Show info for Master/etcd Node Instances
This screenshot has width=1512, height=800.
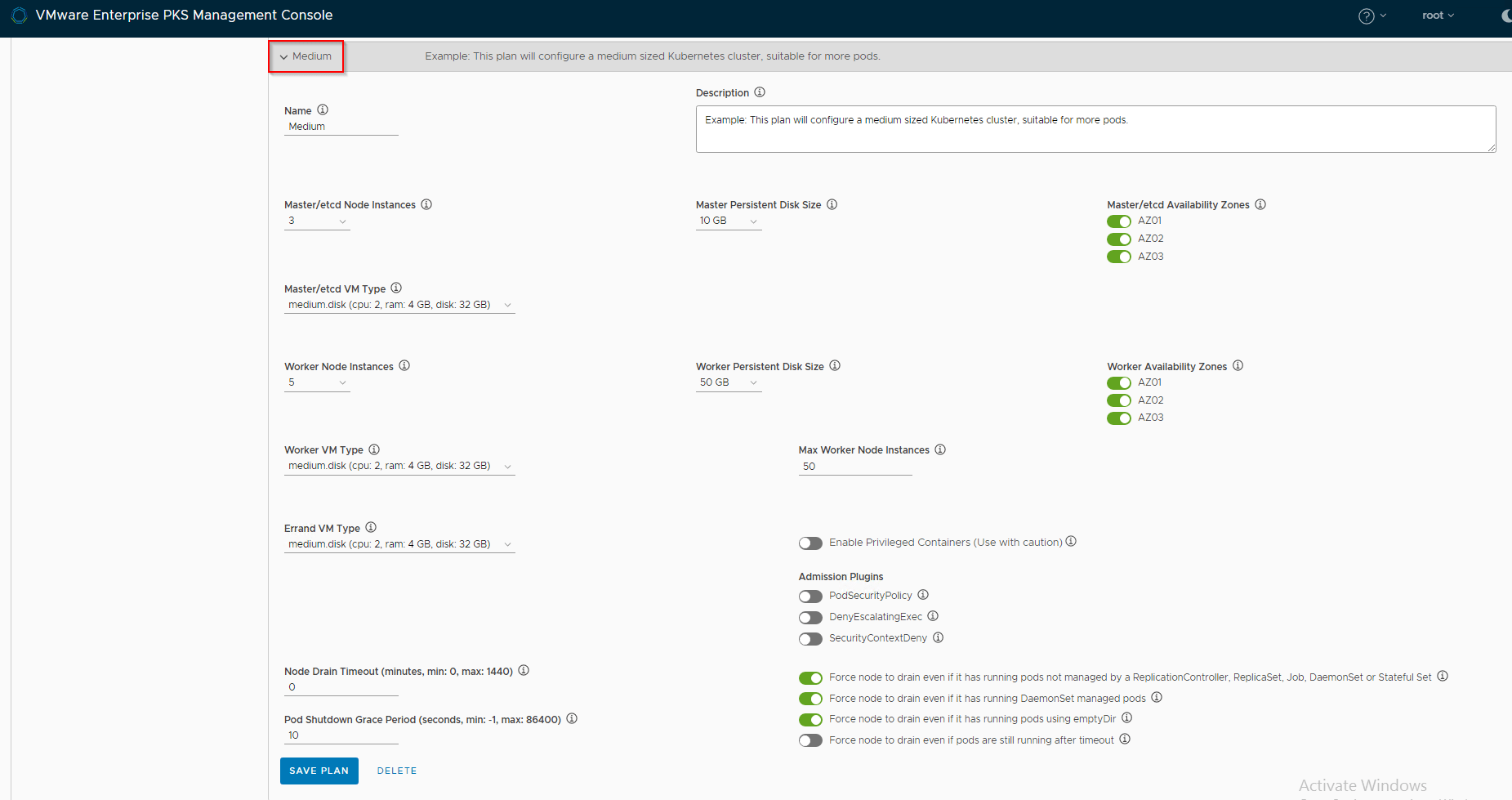point(426,204)
